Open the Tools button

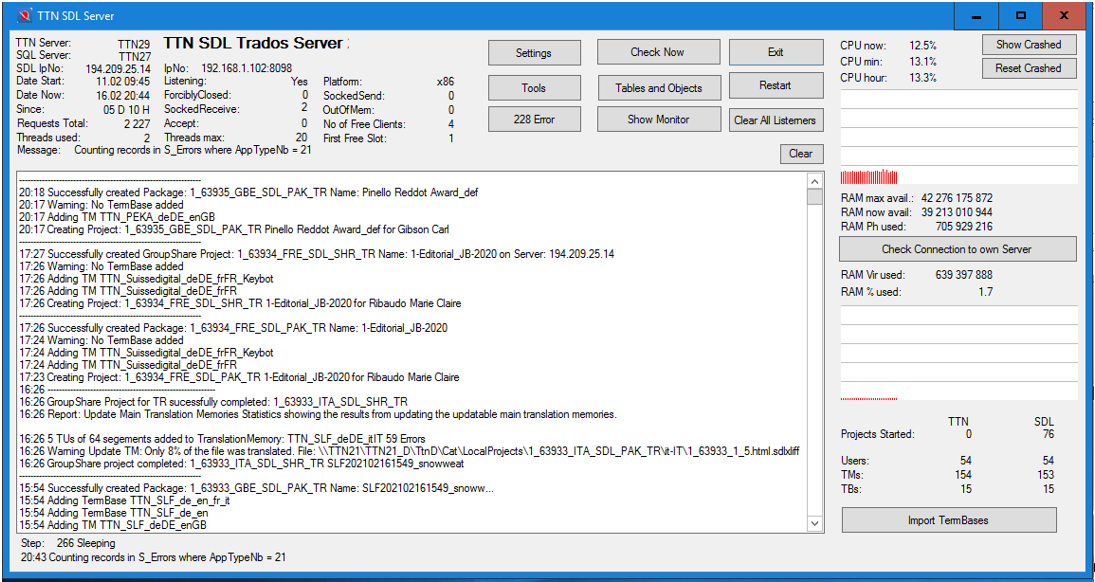(x=533, y=88)
